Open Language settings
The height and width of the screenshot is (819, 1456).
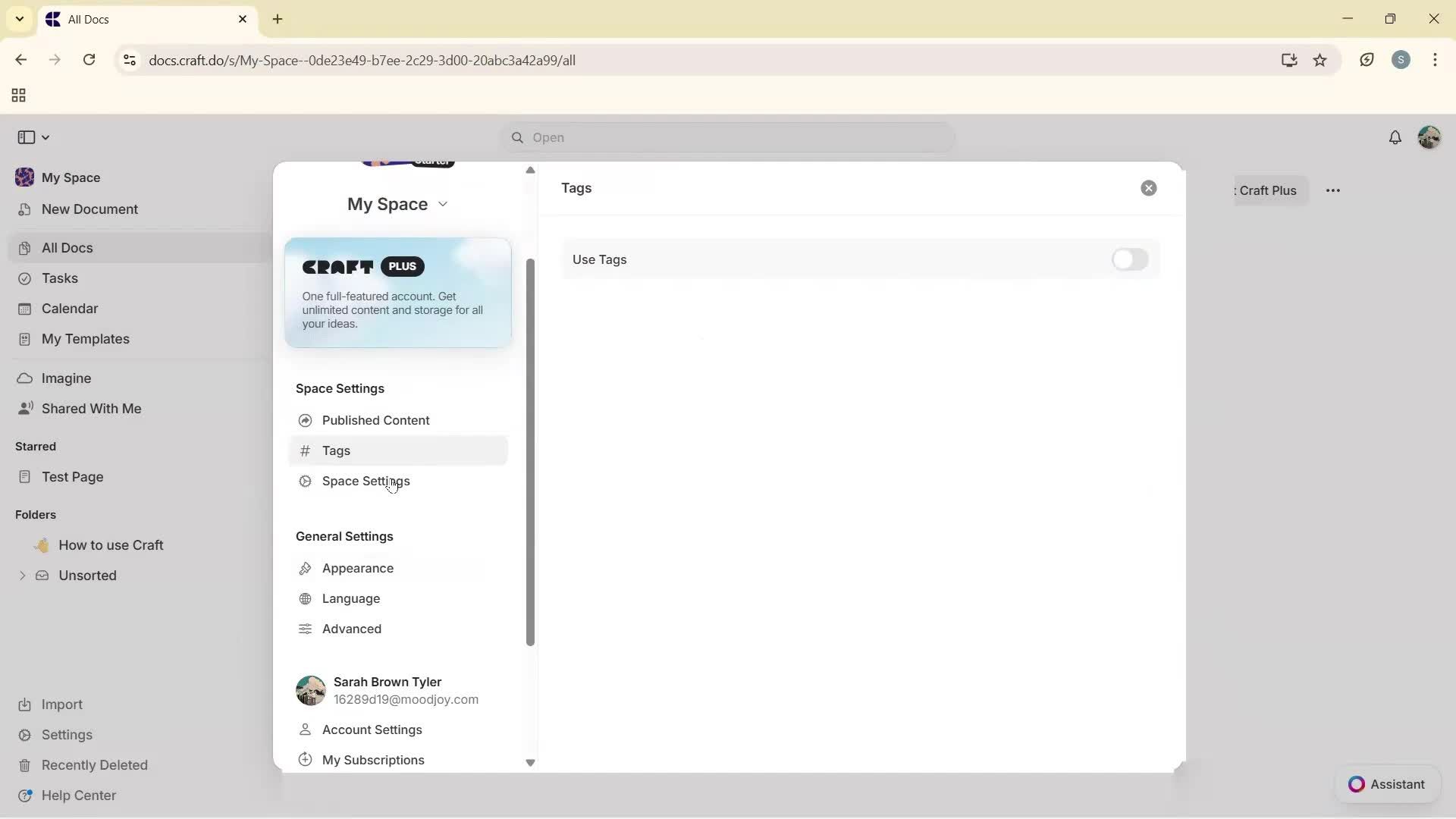(x=350, y=598)
